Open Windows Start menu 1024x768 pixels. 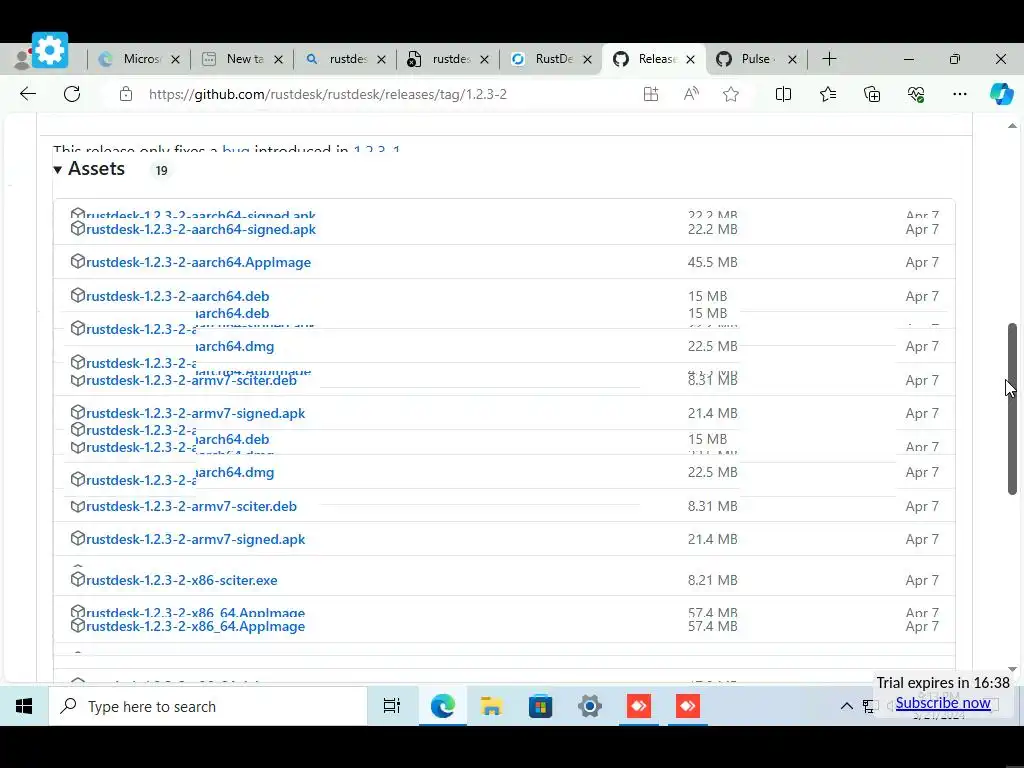[24, 706]
